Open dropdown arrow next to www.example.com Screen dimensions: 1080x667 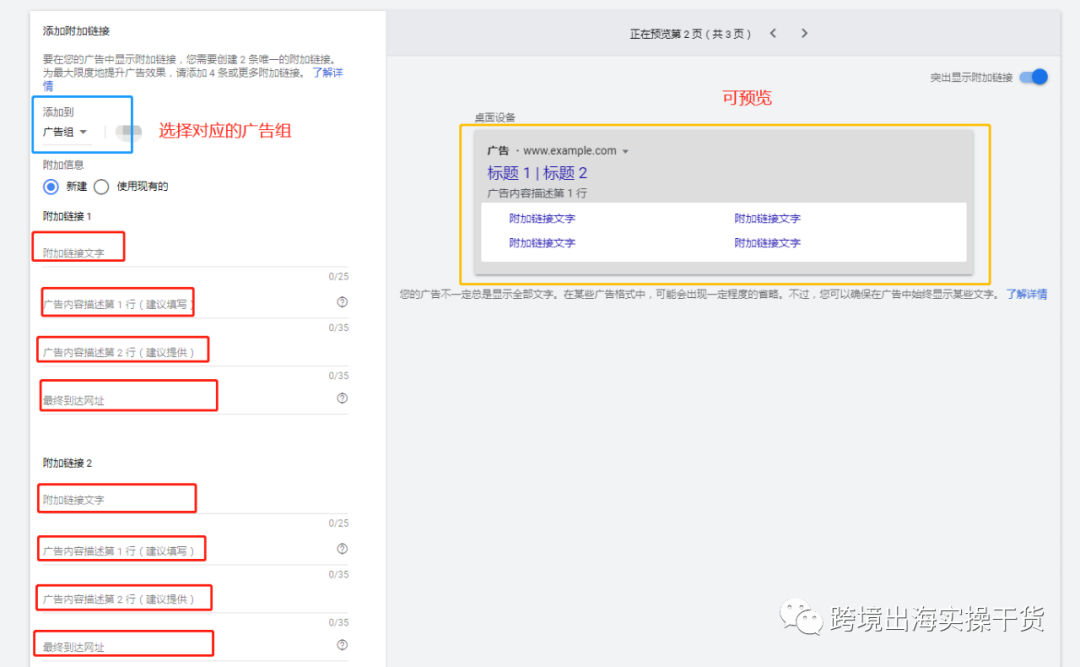[625, 152]
